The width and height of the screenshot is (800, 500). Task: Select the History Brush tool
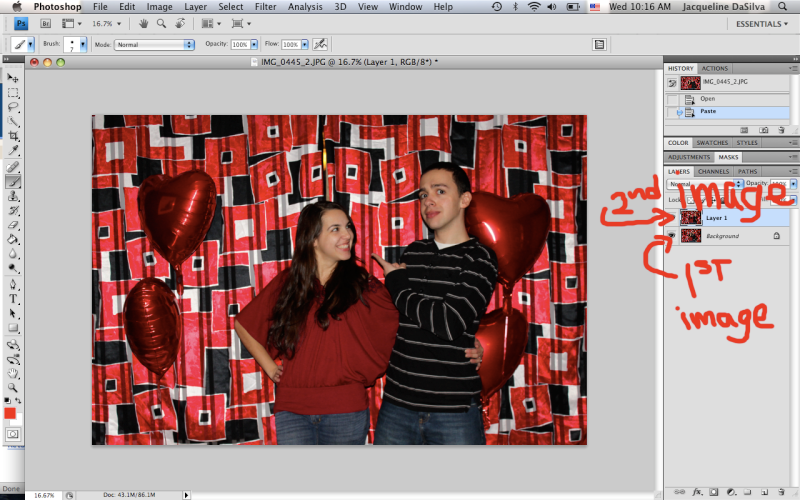(13, 211)
